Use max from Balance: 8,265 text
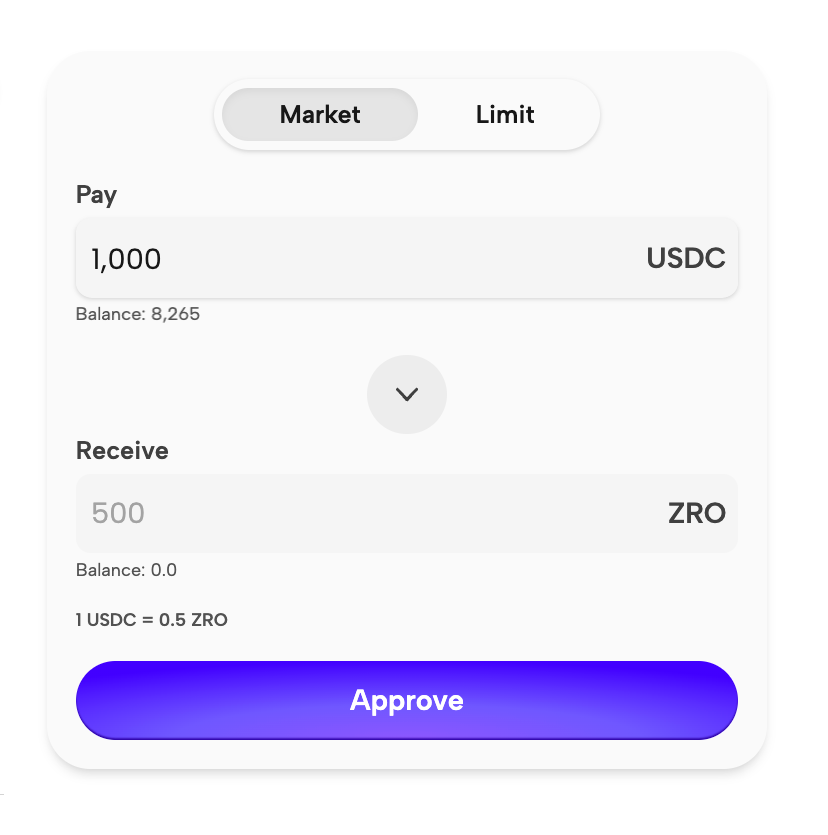 137,314
